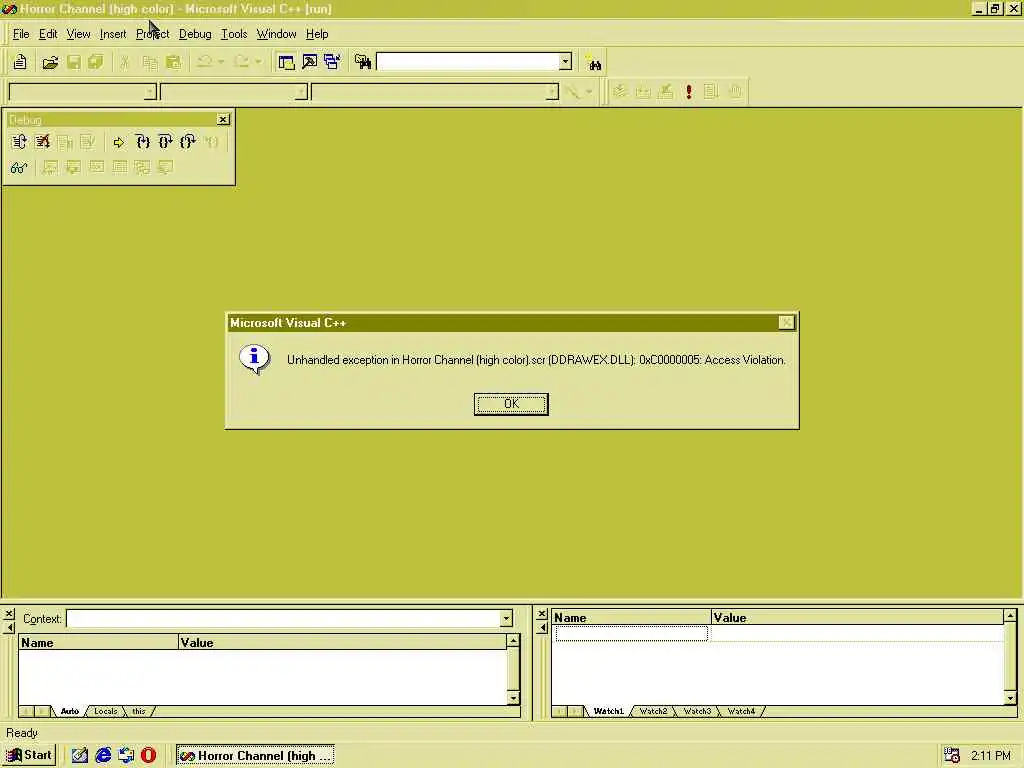This screenshot has width=1024, height=768.
Task: Open QuickWatch with the glasses icon
Action: 19,167
